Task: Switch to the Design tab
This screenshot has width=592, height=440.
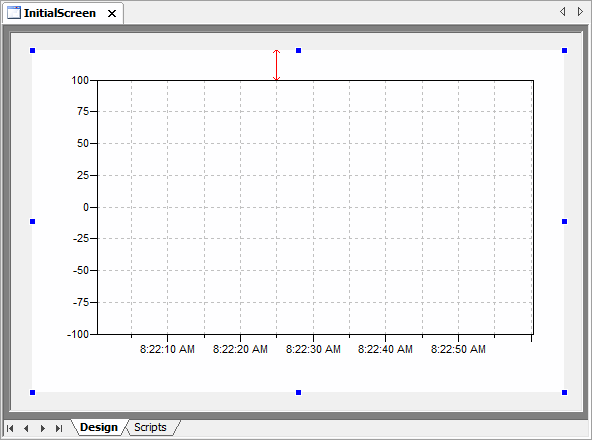Action: coord(99,427)
